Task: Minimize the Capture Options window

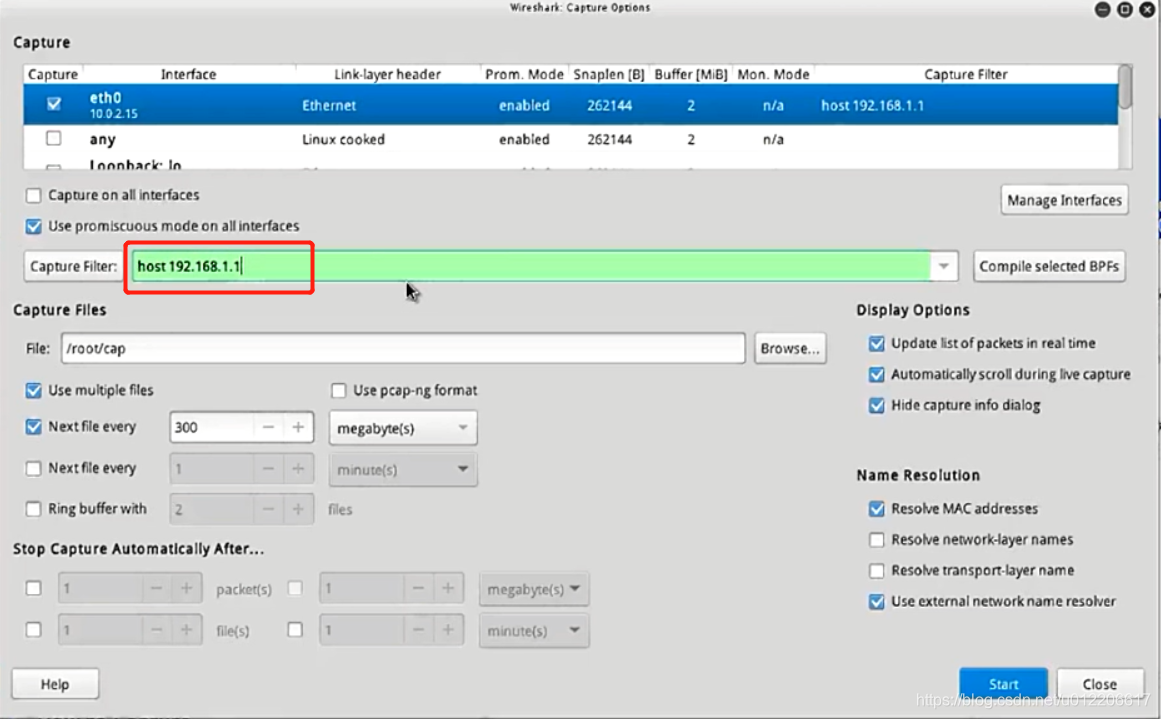Action: 1103,9
